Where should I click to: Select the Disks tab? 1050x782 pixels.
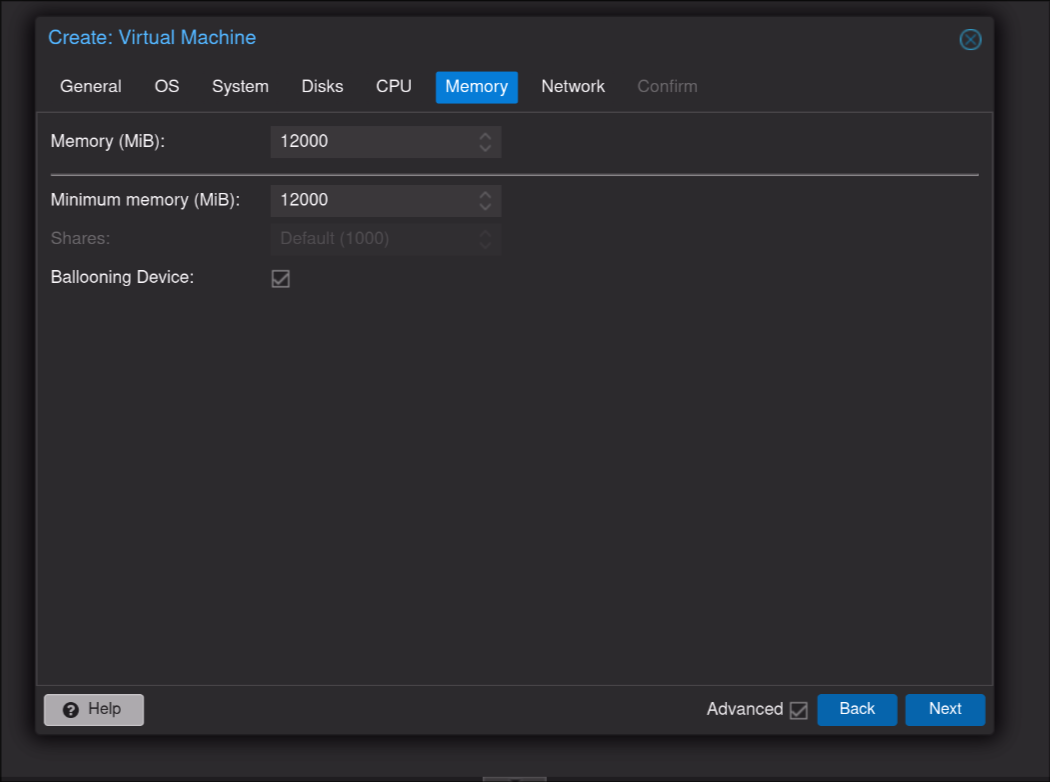click(x=322, y=87)
